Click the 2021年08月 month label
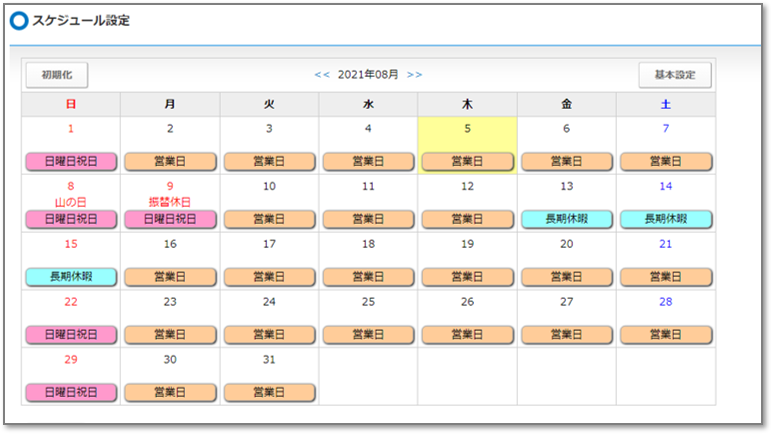Viewport: 772px width, 434px height. tap(368, 75)
